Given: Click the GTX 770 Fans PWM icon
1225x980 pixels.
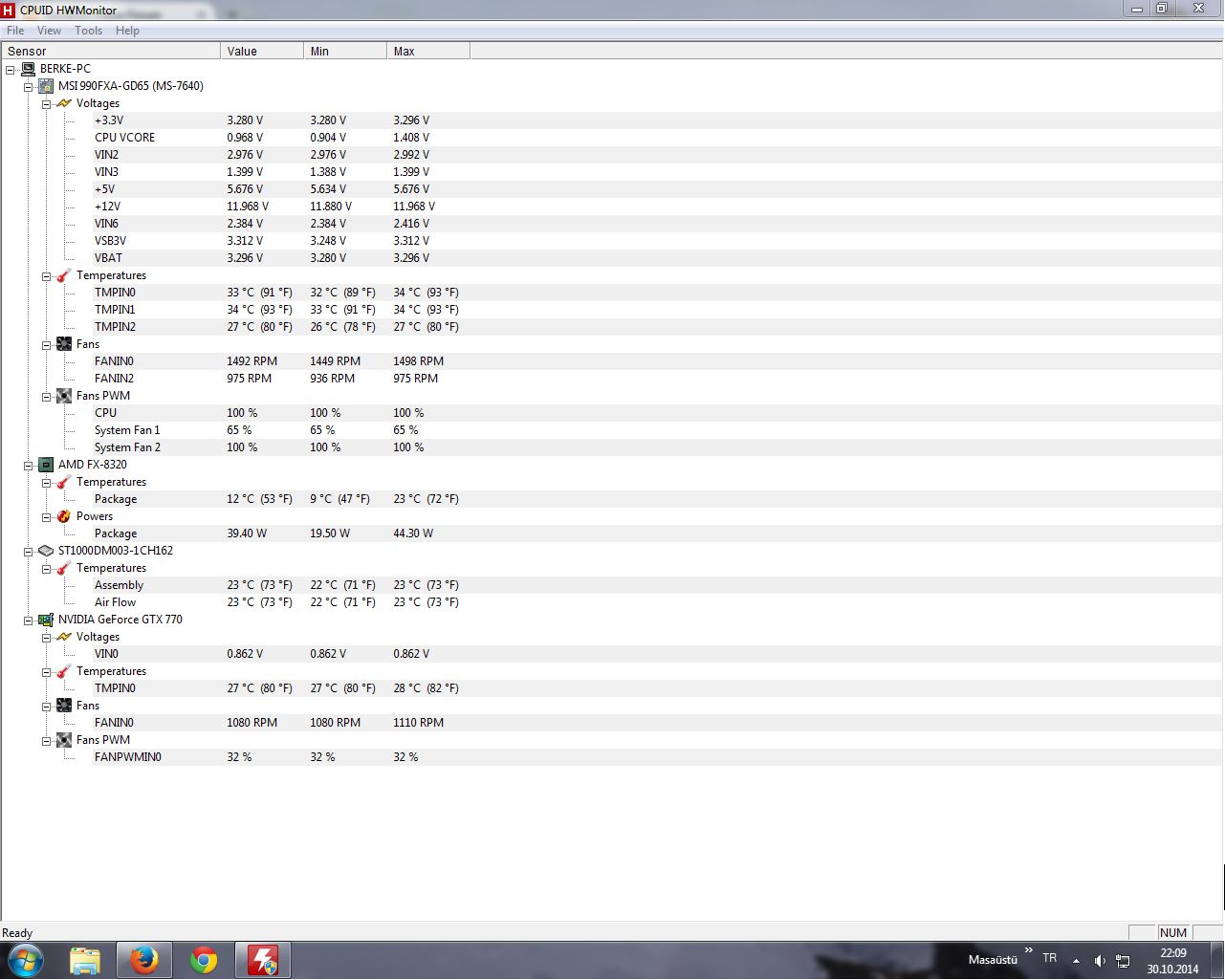Looking at the screenshot, I should (x=64, y=740).
